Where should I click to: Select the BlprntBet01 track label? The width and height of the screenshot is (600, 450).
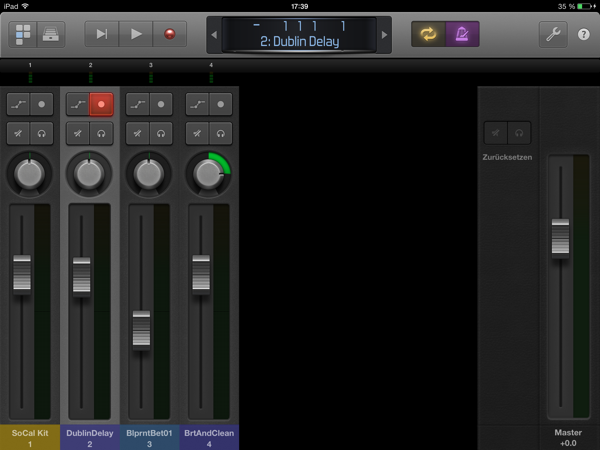click(x=151, y=437)
